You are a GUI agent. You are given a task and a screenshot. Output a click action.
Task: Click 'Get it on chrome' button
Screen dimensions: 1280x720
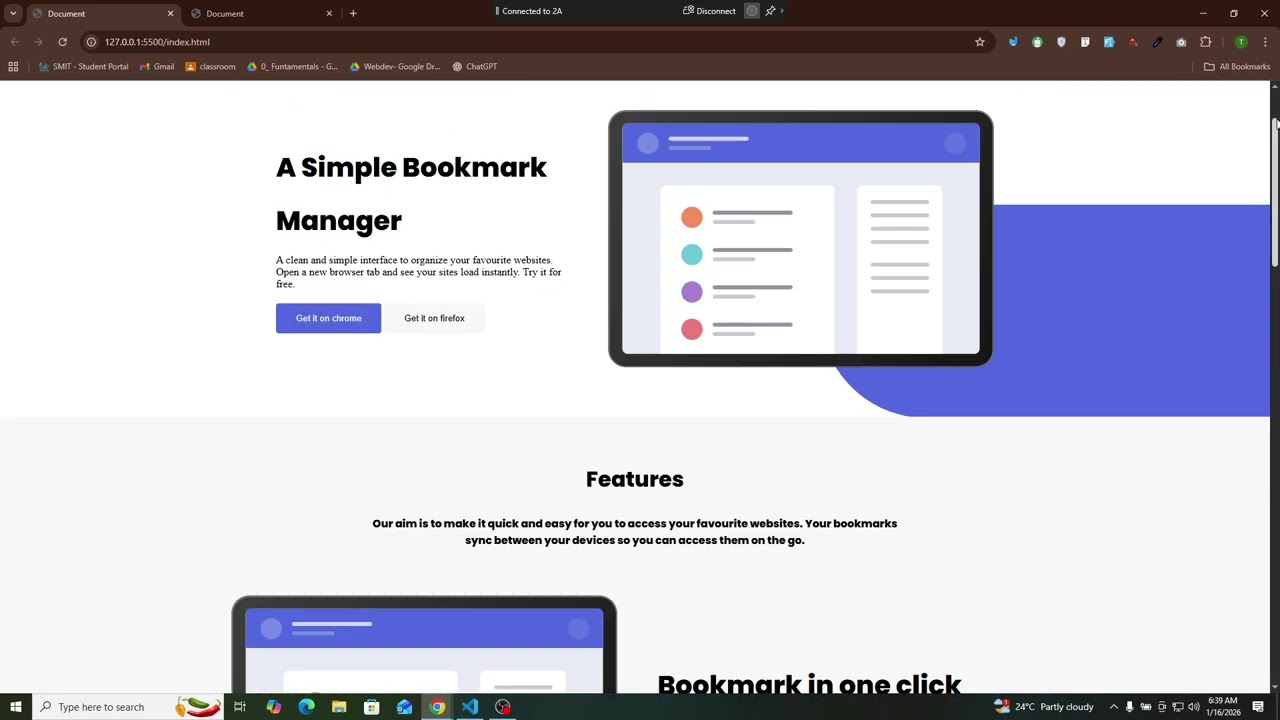(x=328, y=318)
